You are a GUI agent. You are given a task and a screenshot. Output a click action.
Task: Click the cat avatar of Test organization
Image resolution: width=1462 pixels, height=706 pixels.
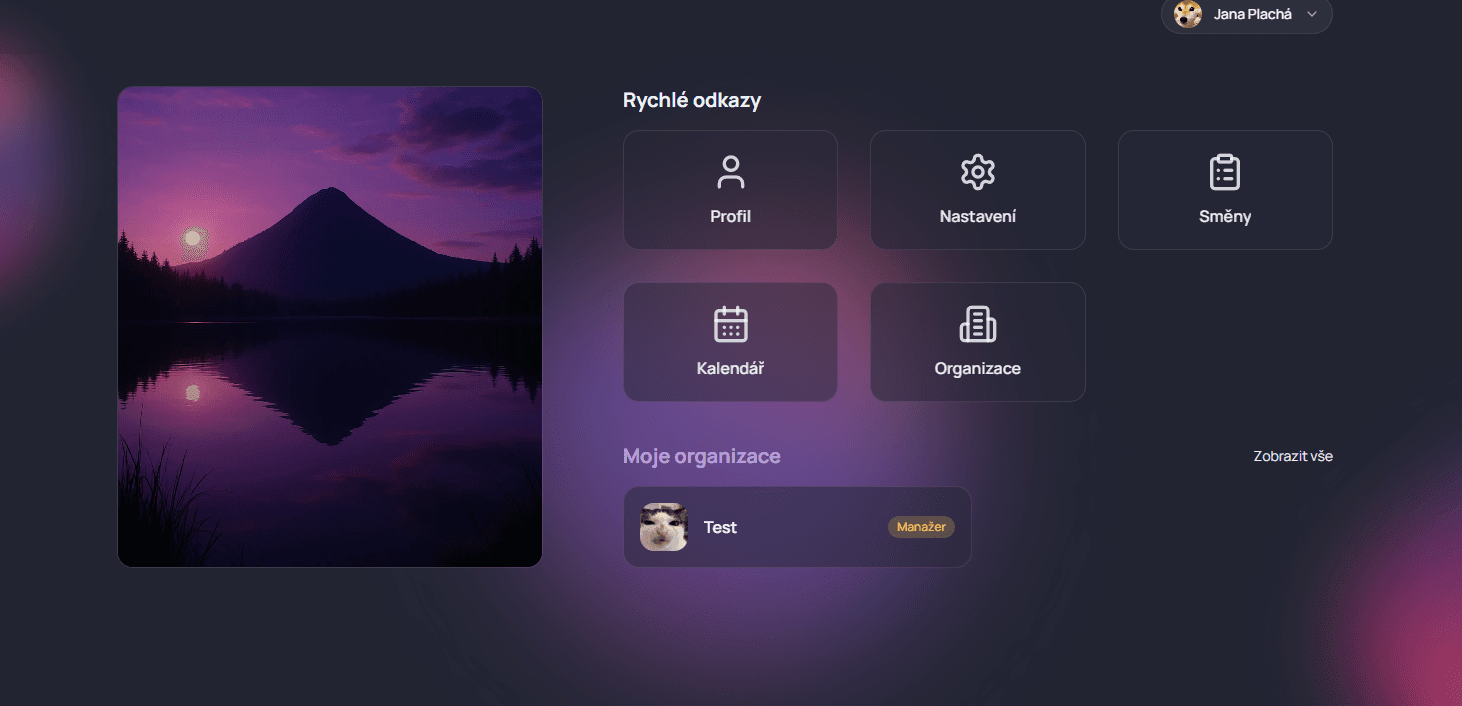(x=663, y=527)
